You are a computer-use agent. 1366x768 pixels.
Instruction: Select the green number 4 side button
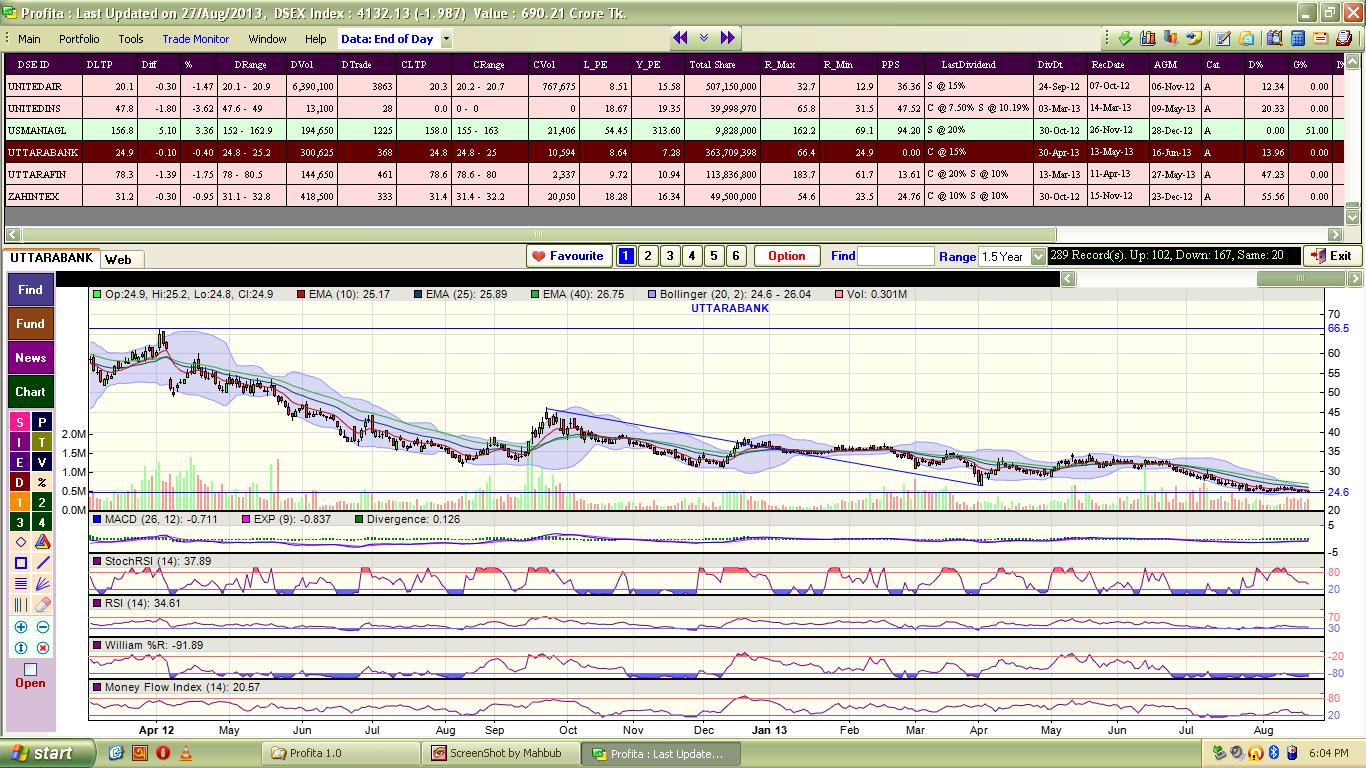(x=42, y=522)
